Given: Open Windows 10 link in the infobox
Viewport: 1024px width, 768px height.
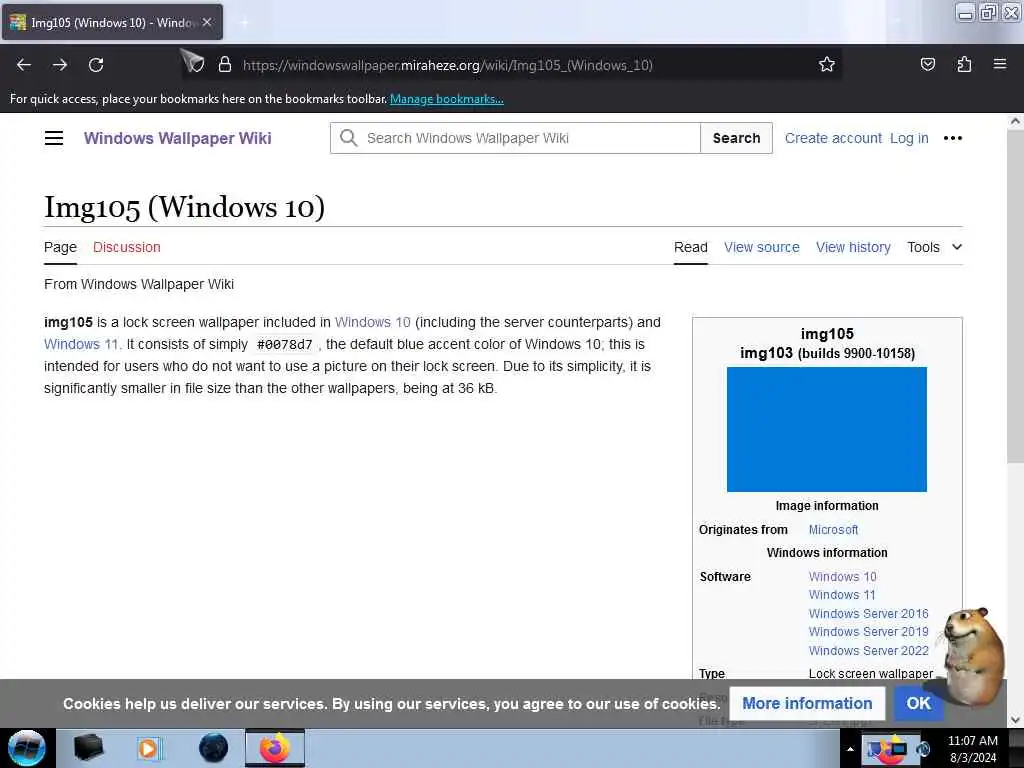Looking at the screenshot, I should click(x=842, y=577).
